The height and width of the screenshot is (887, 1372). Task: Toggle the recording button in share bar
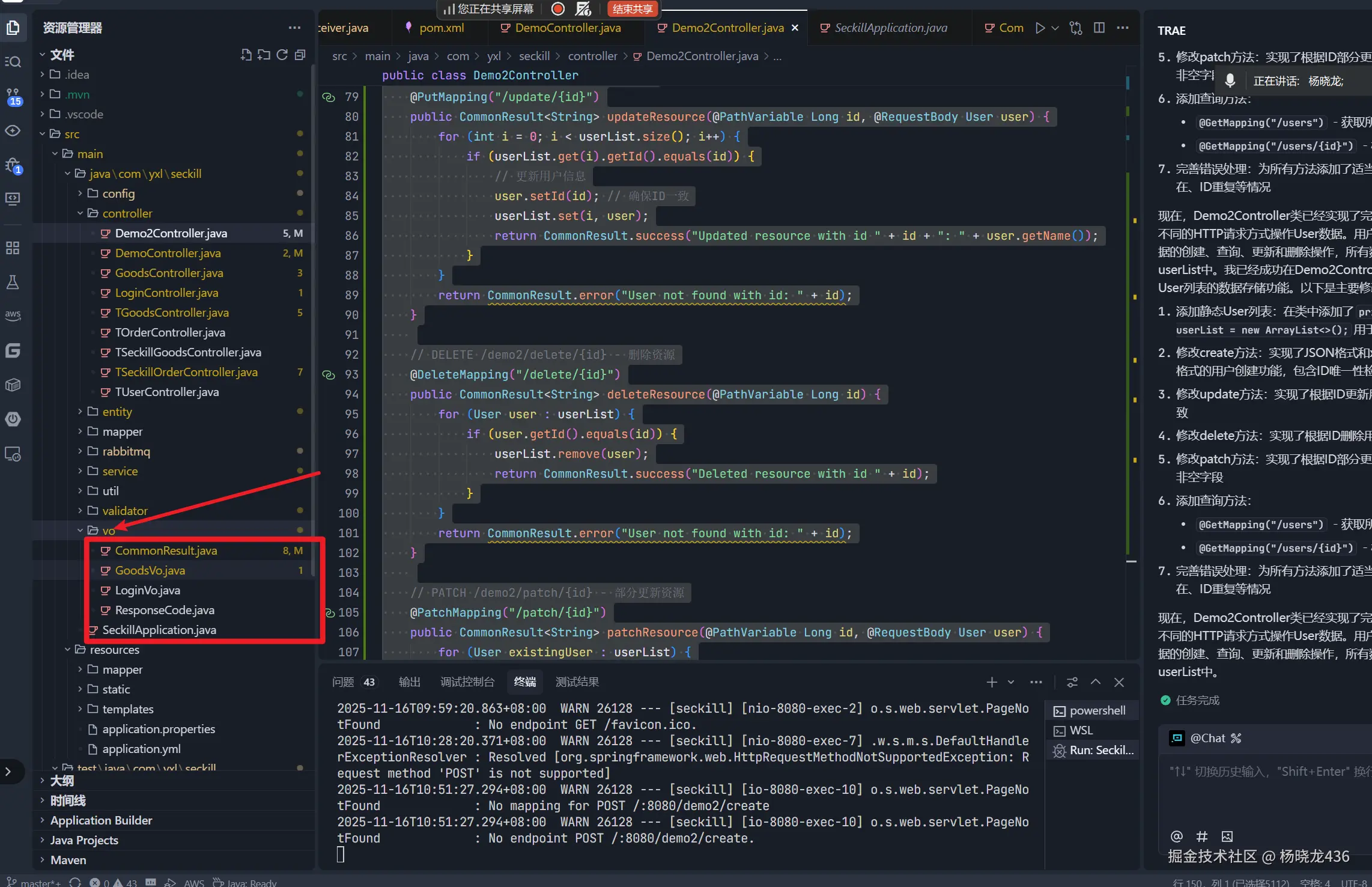point(558,9)
